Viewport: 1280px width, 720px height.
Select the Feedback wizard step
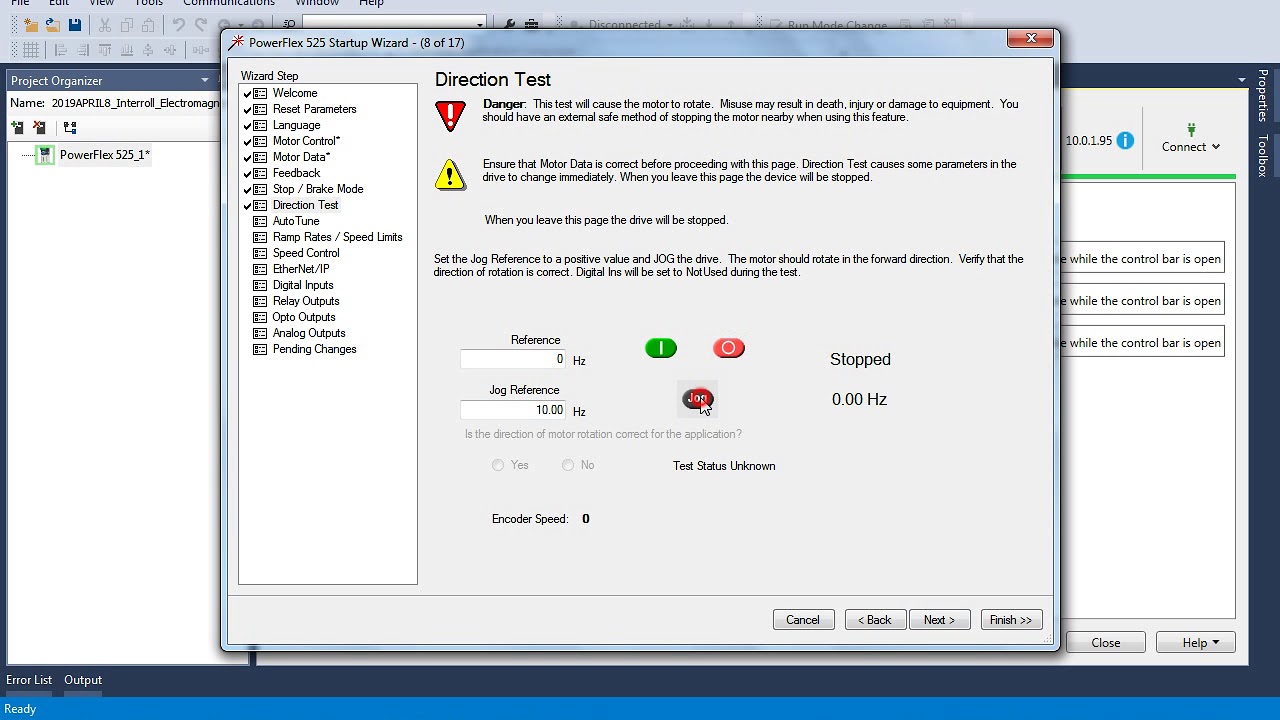click(x=296, y=173)
